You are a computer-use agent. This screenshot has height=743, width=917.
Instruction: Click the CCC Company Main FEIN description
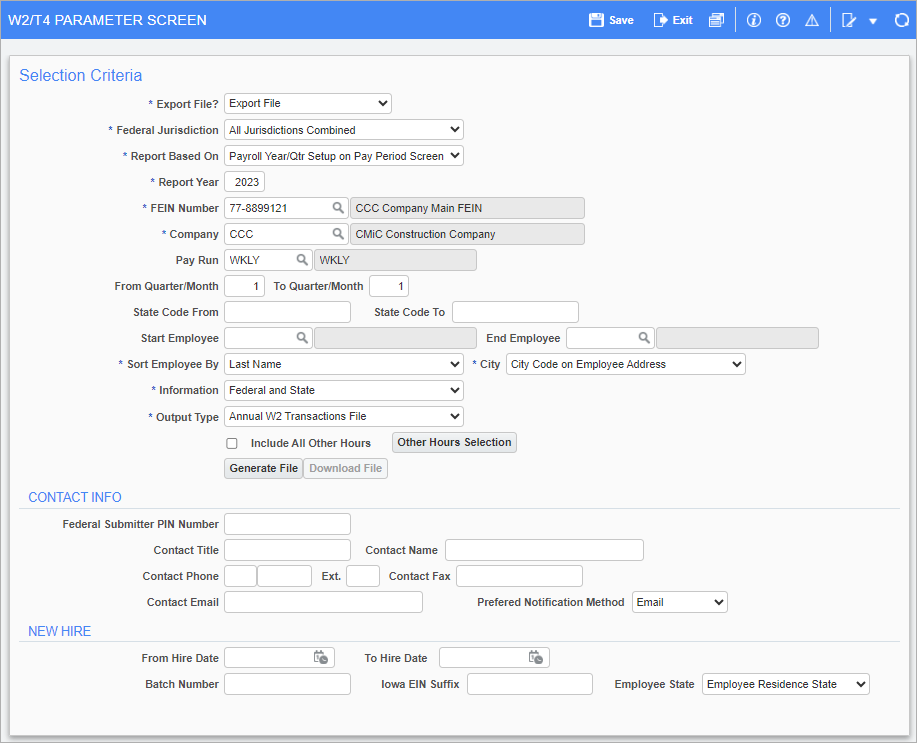click(467, 208)
